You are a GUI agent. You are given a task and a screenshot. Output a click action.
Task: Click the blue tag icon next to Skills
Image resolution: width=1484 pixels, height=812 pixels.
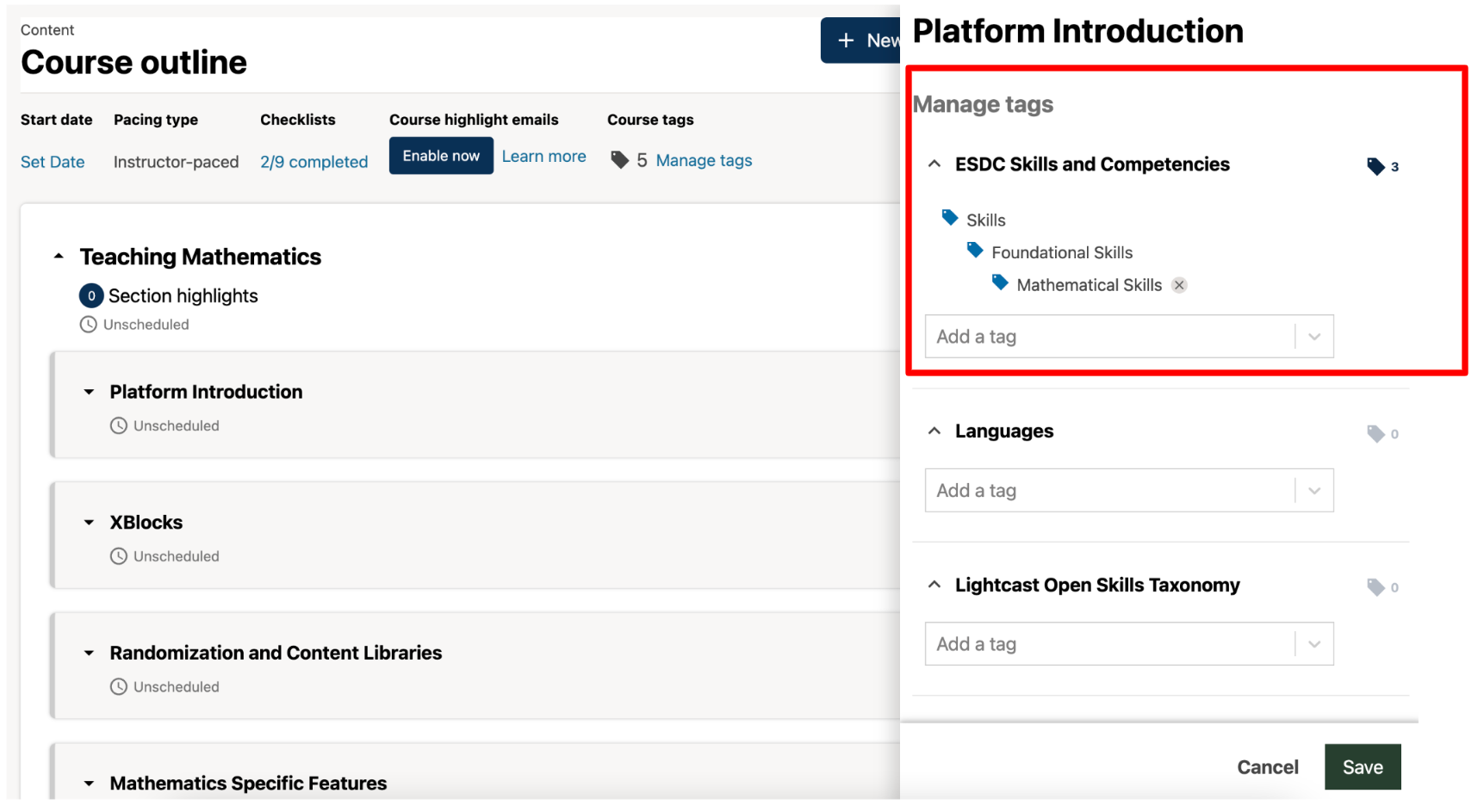(950, 218)
